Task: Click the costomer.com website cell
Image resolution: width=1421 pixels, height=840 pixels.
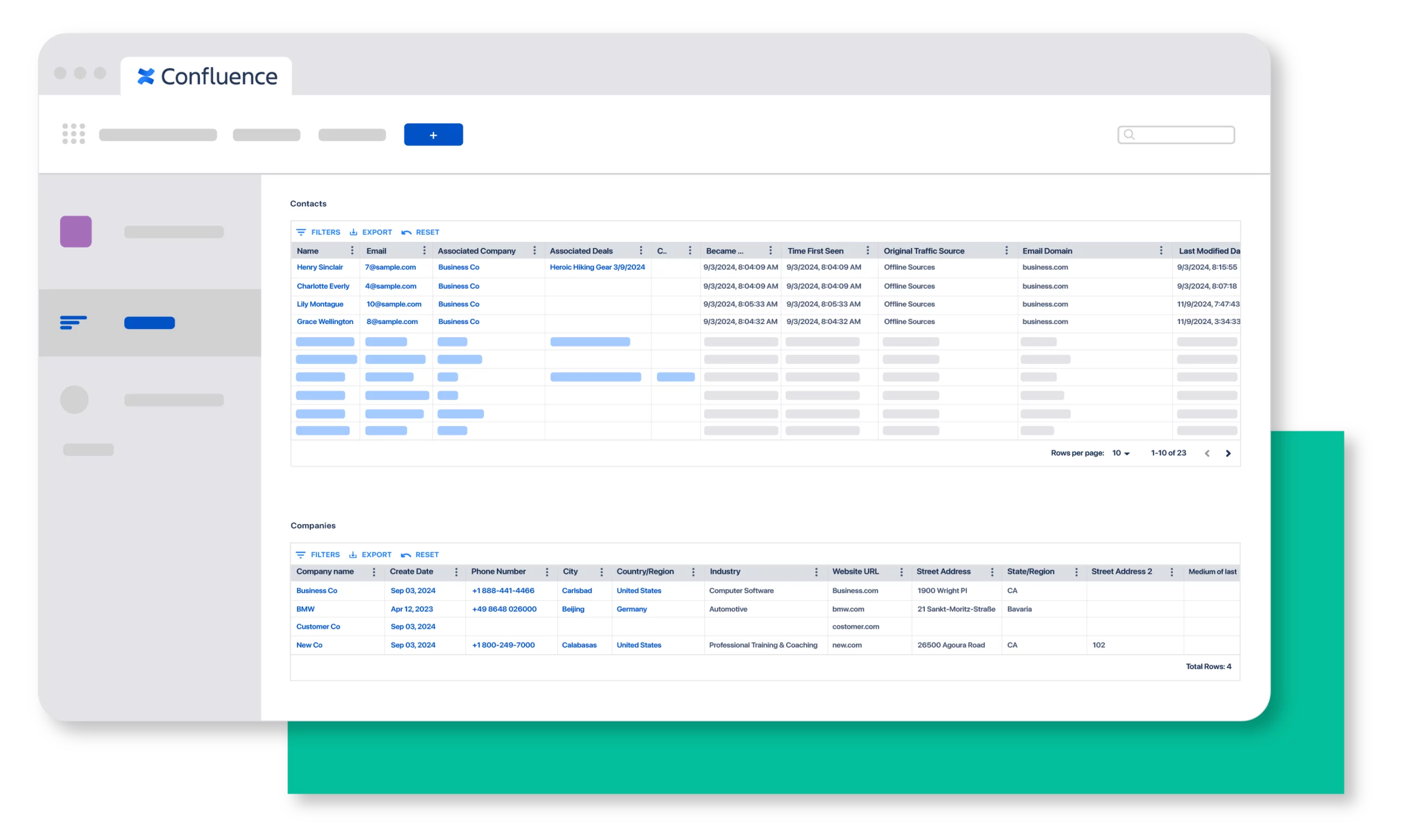Action: pos(855,627)
